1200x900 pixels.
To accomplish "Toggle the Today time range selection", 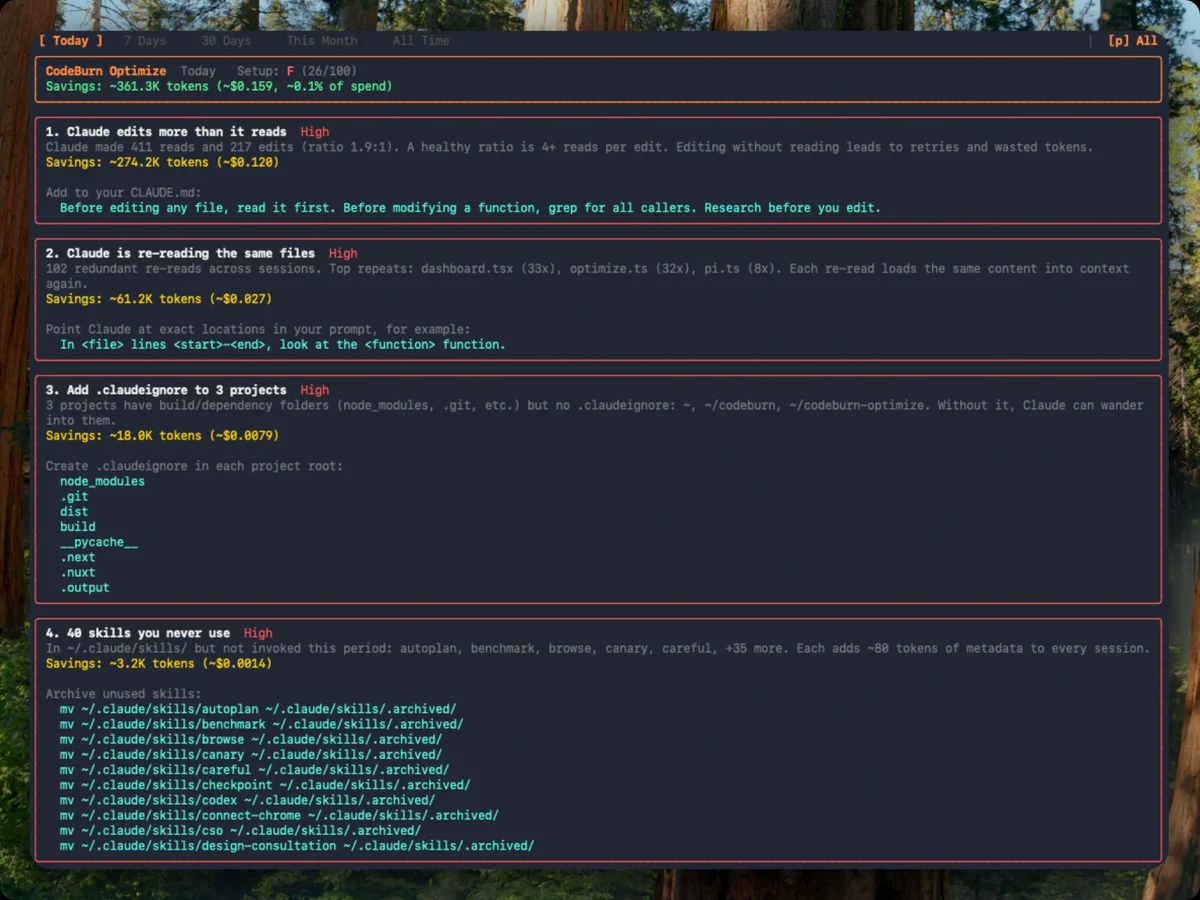I will coord(70,41).
